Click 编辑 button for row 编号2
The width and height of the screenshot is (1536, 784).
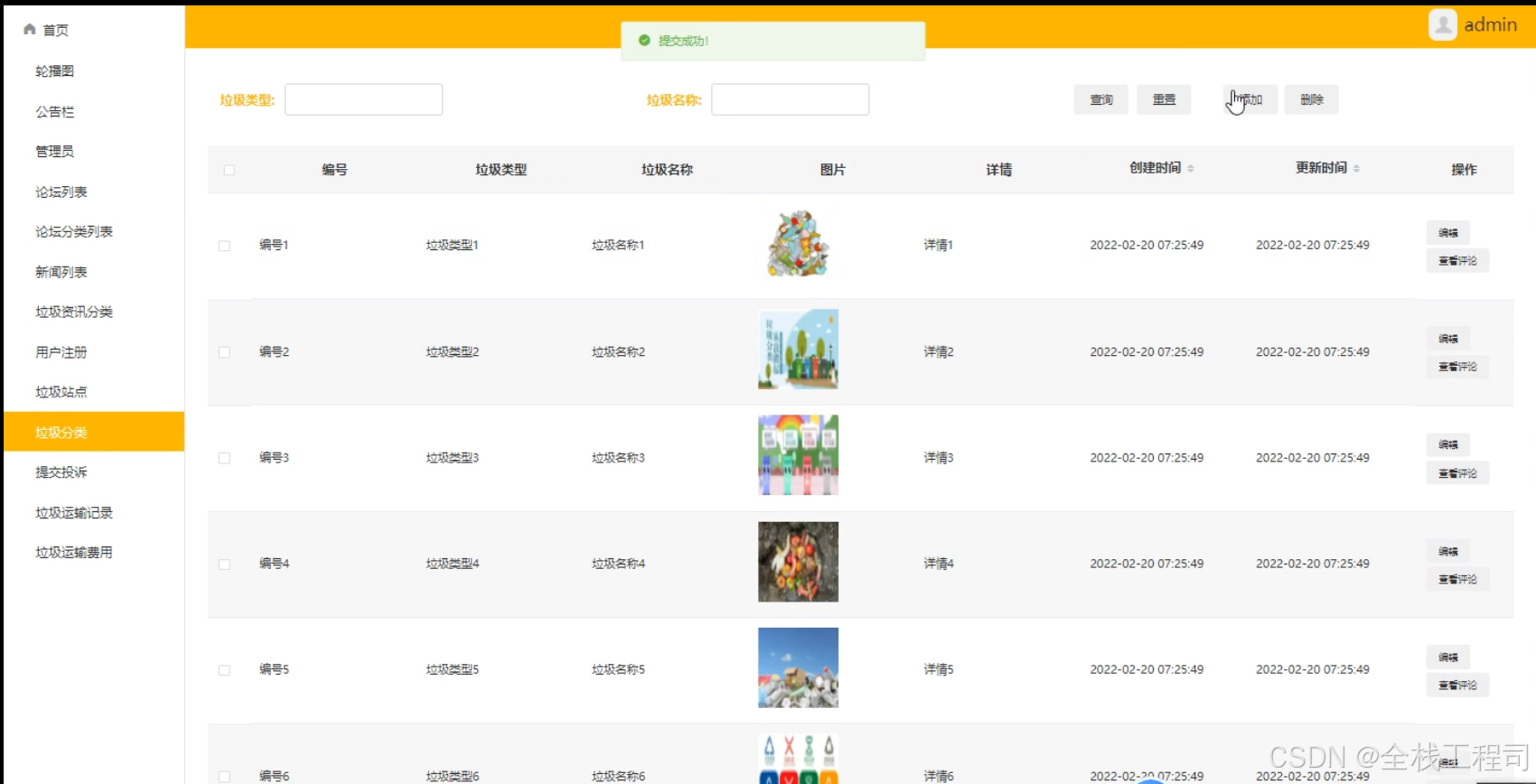[1448, 339]
